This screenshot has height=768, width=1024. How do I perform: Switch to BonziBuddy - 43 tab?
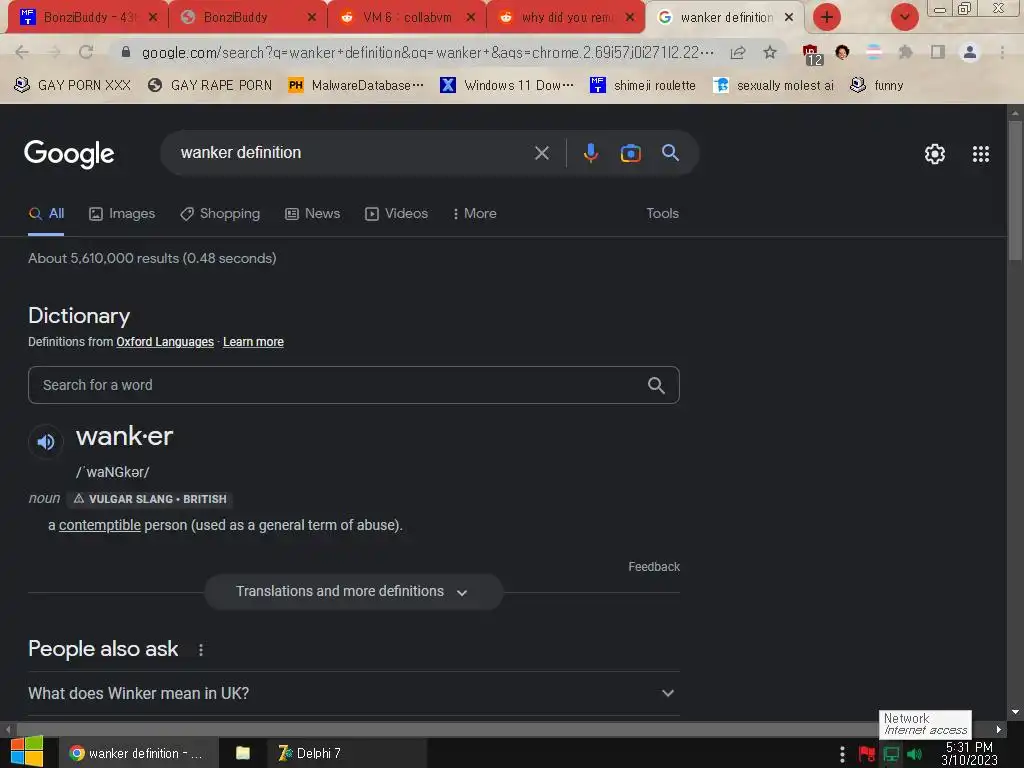(x=88, y=18)
